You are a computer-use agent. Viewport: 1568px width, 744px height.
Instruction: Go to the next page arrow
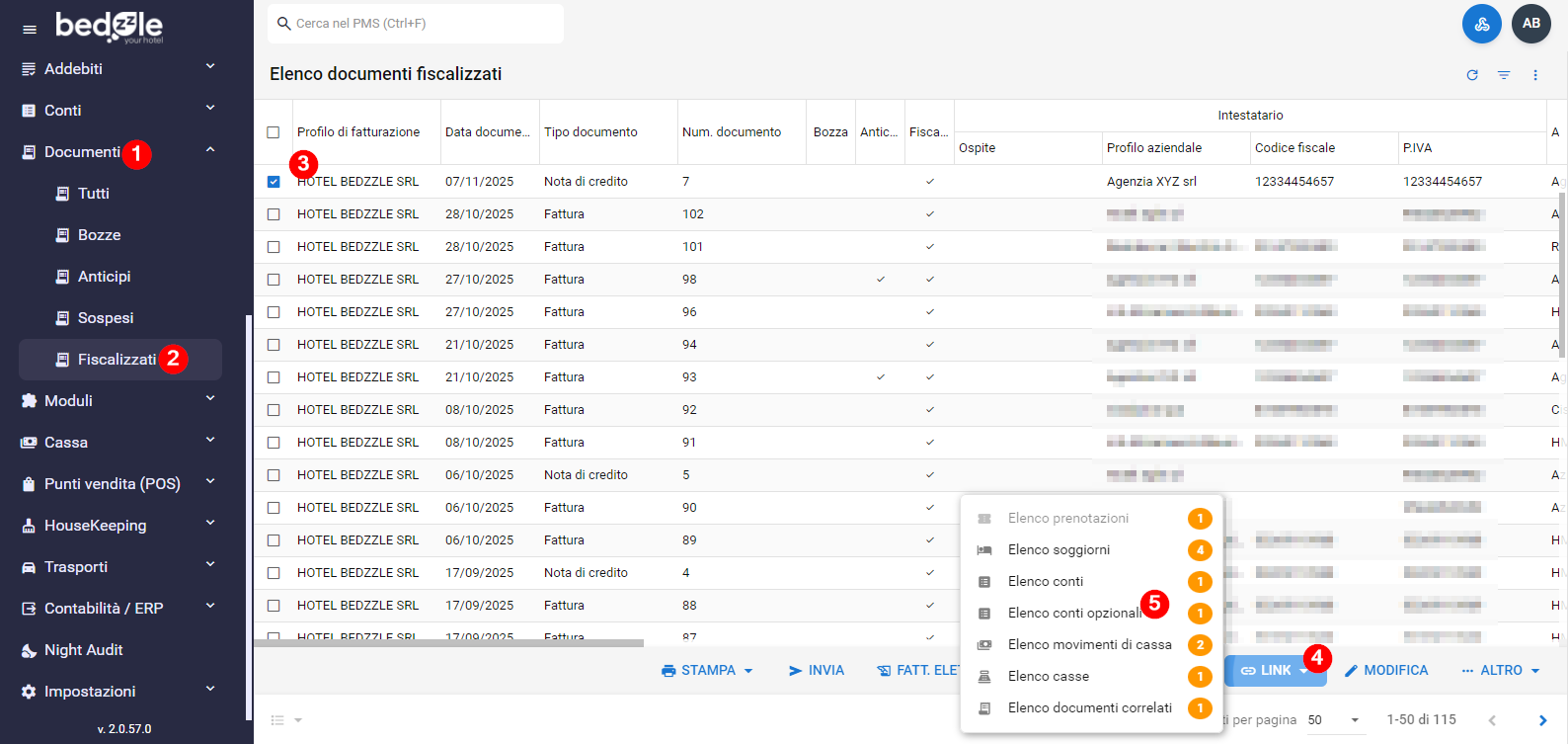coord(1542,720)
